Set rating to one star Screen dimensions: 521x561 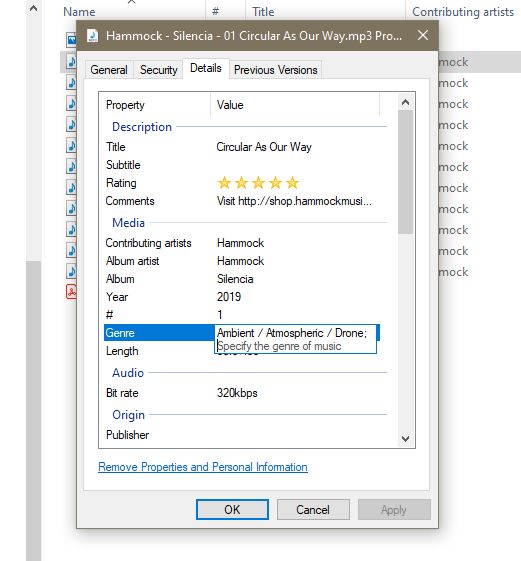[224, 183]
